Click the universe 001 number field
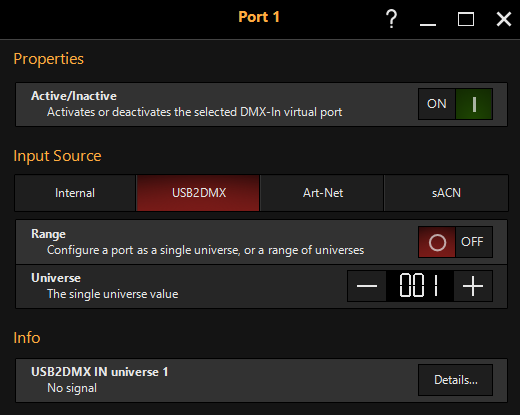Image resolution: width=520 pixels, height=415 pixels. click(x=420, y=286)
